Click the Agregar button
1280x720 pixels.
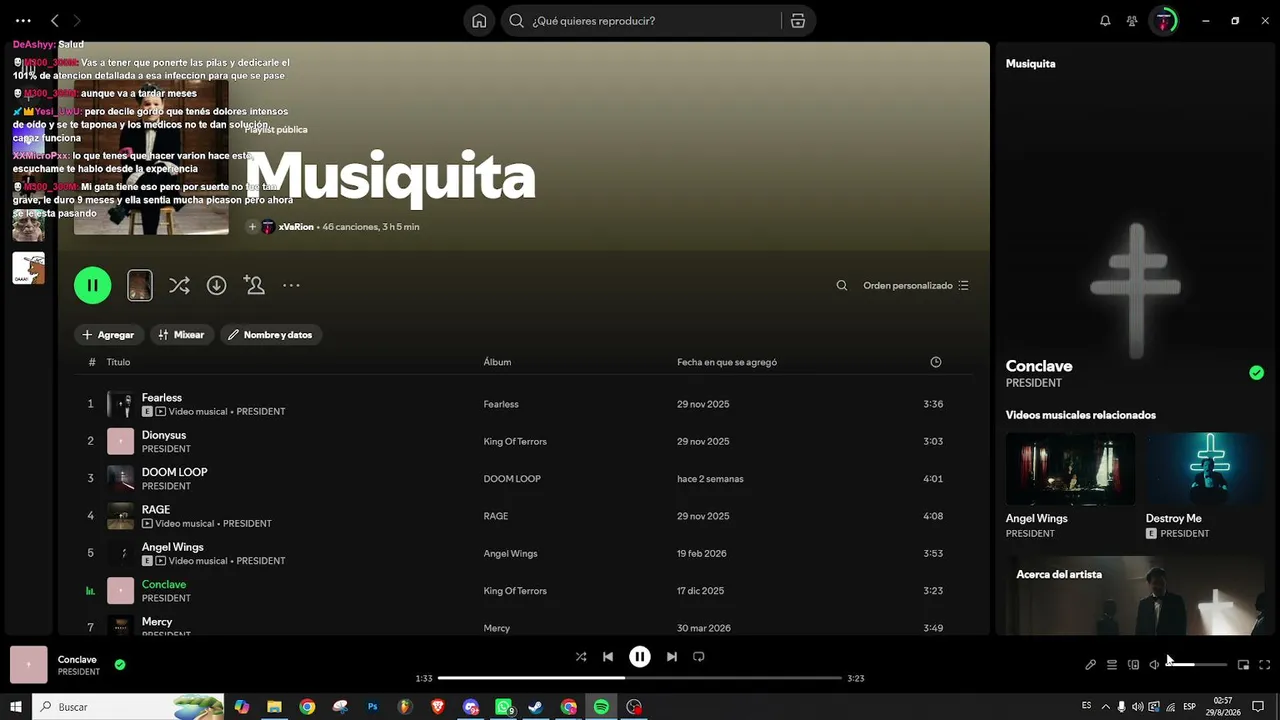click(x=108, y=335)
